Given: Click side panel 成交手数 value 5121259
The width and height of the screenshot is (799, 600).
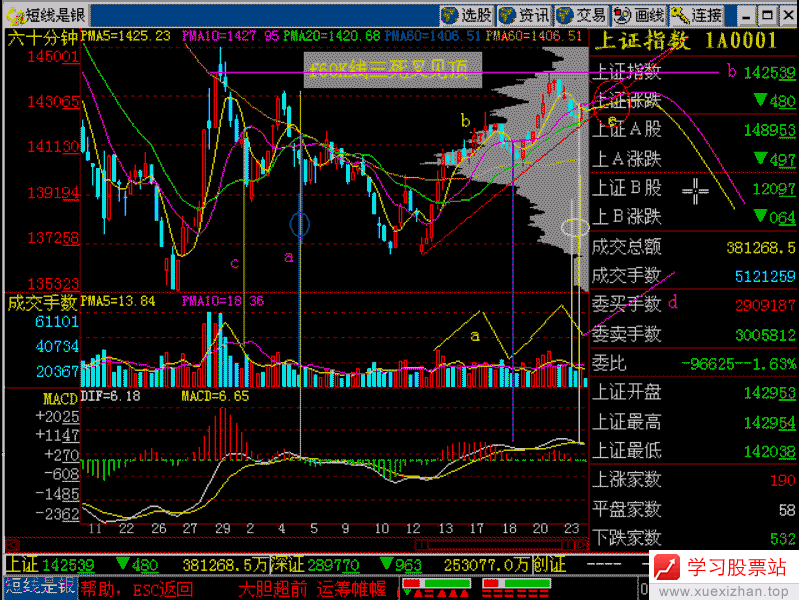Looking at the screenshot, I should 765,277.
